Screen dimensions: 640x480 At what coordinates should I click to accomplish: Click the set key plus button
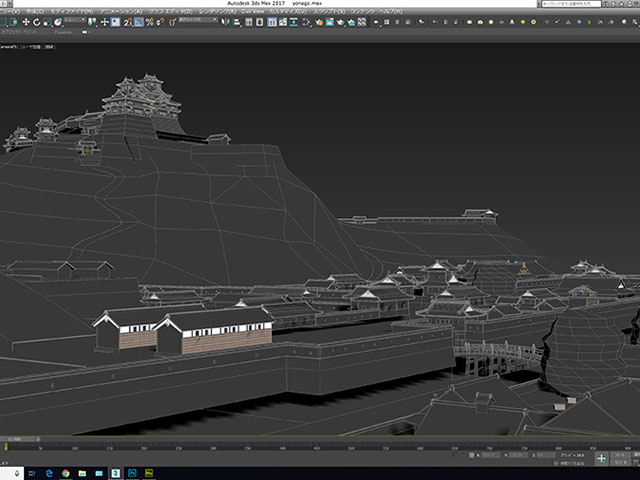[x=601, y=457]
